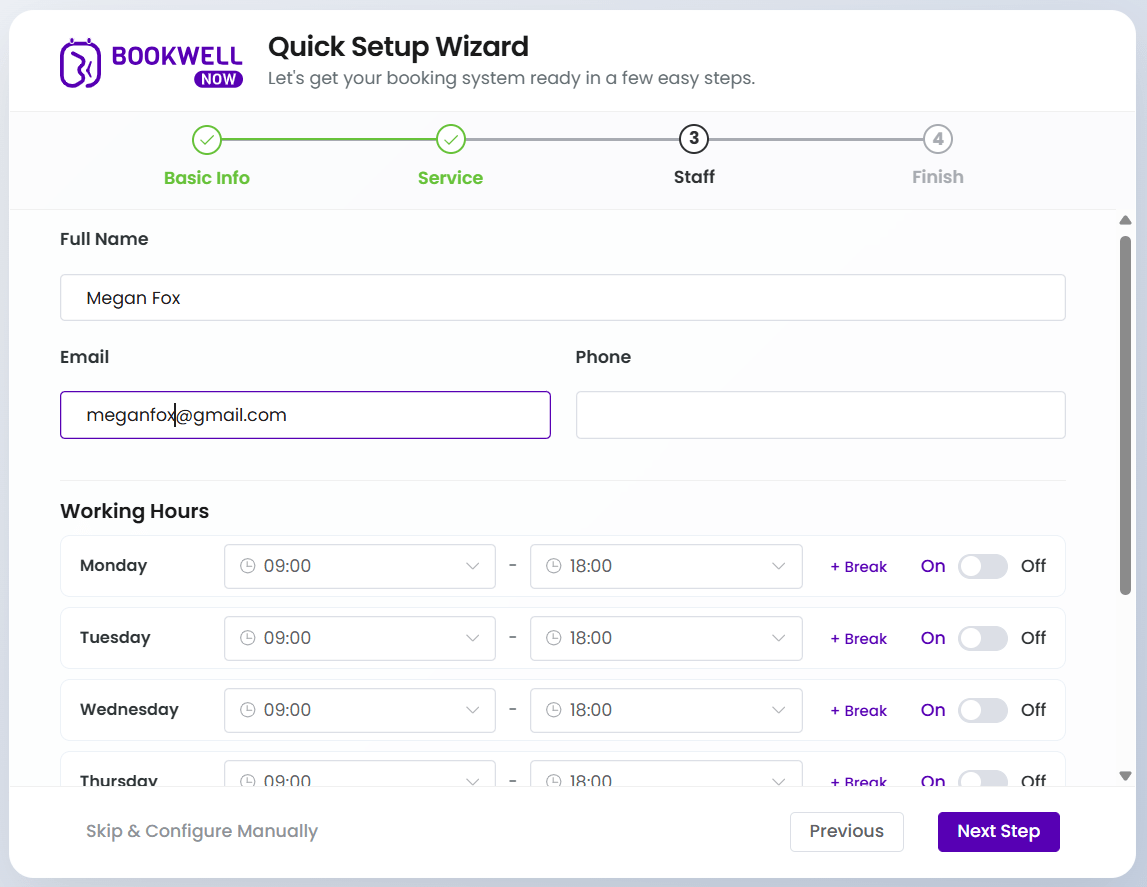Click the Service completed checkmark icon
Image resolution: width=1147 pixels, height=887 pixels.
(x=451, y=139)
